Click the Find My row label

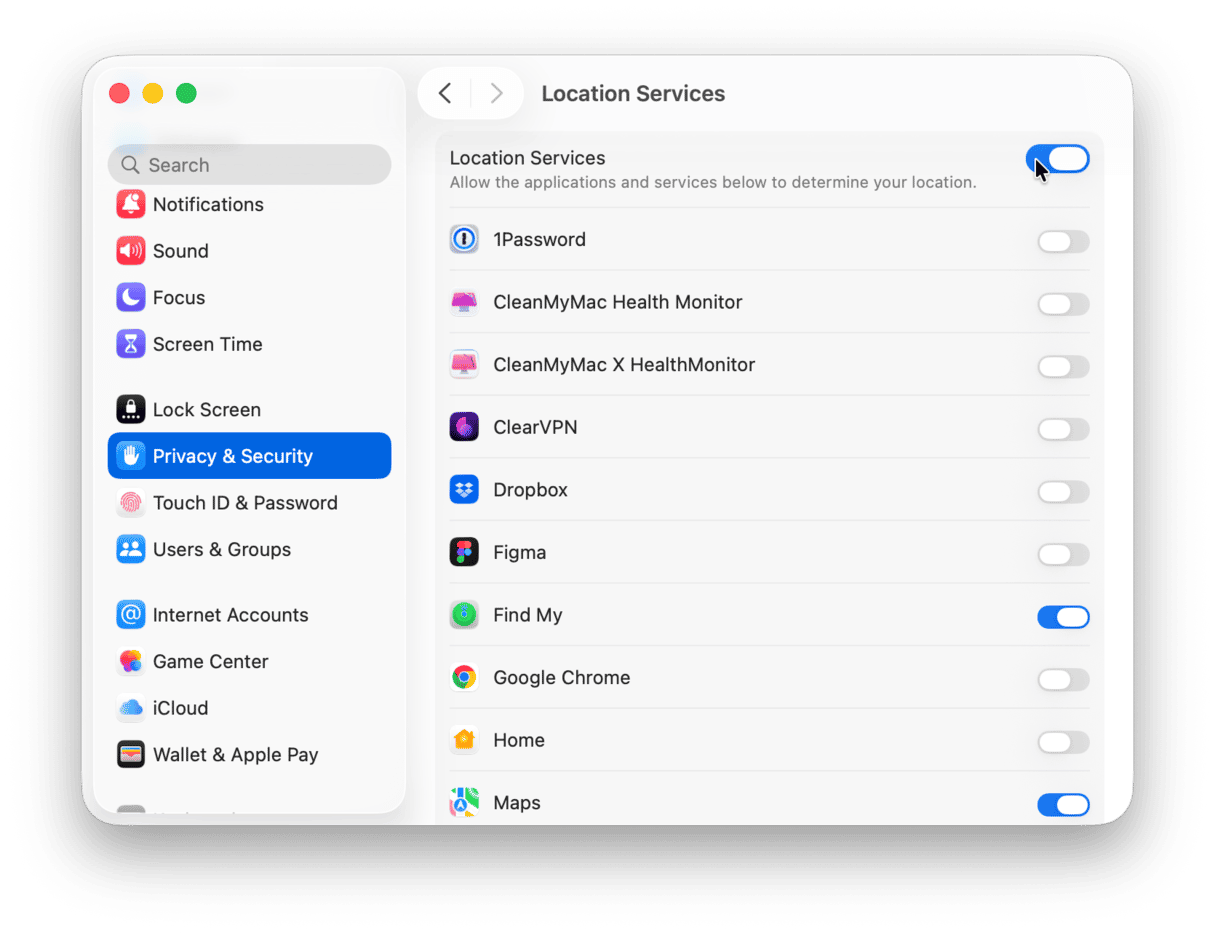click(x=528, y=615)
